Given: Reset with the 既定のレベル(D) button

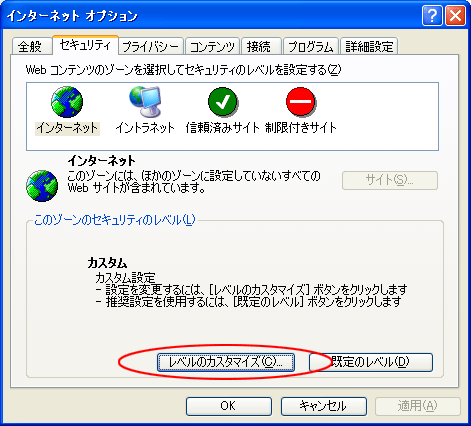Looking at the screenshot, I should pyautogui.click(x=371, y=362).
